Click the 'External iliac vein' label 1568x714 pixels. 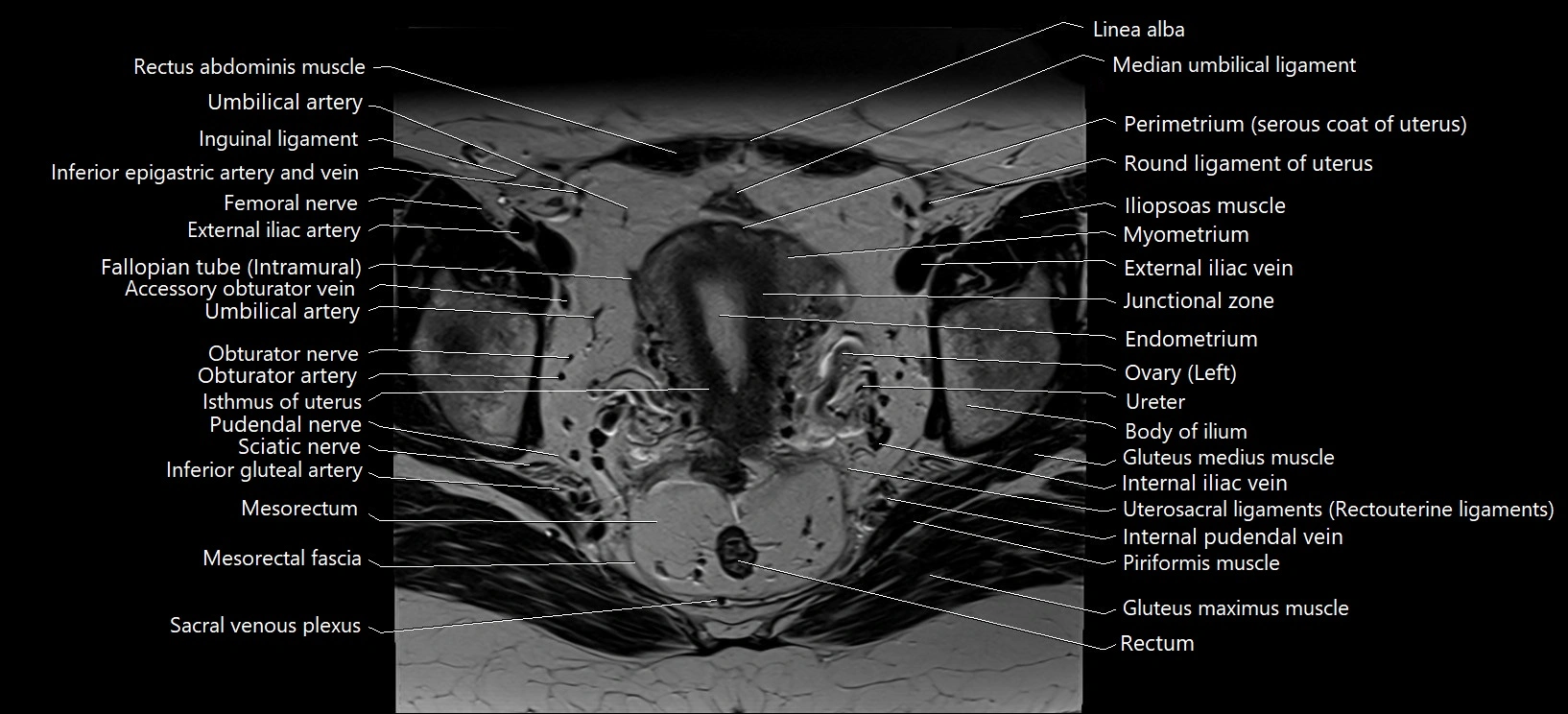(1208, 269)
